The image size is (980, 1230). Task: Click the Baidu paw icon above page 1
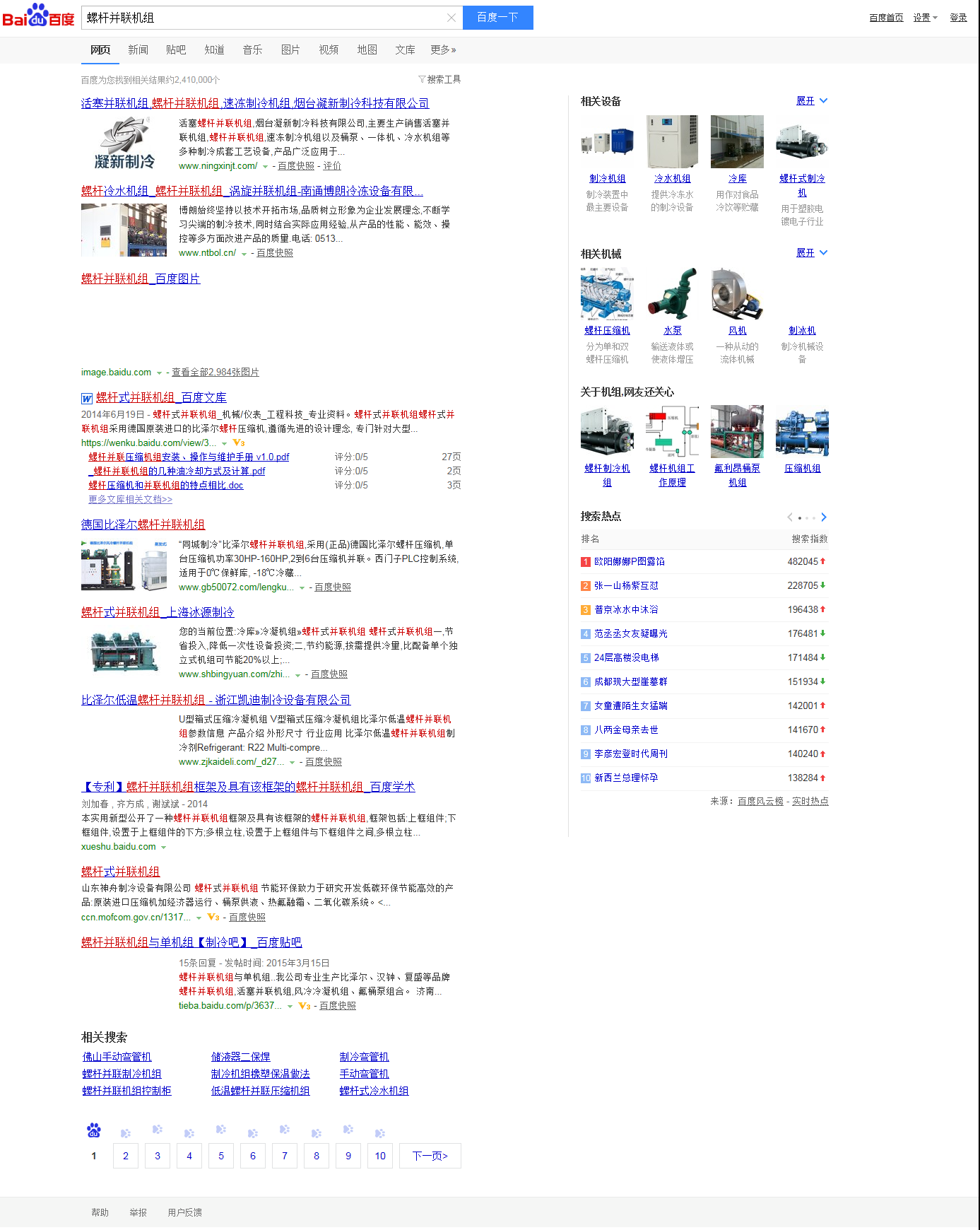[x=94, y=1130]
